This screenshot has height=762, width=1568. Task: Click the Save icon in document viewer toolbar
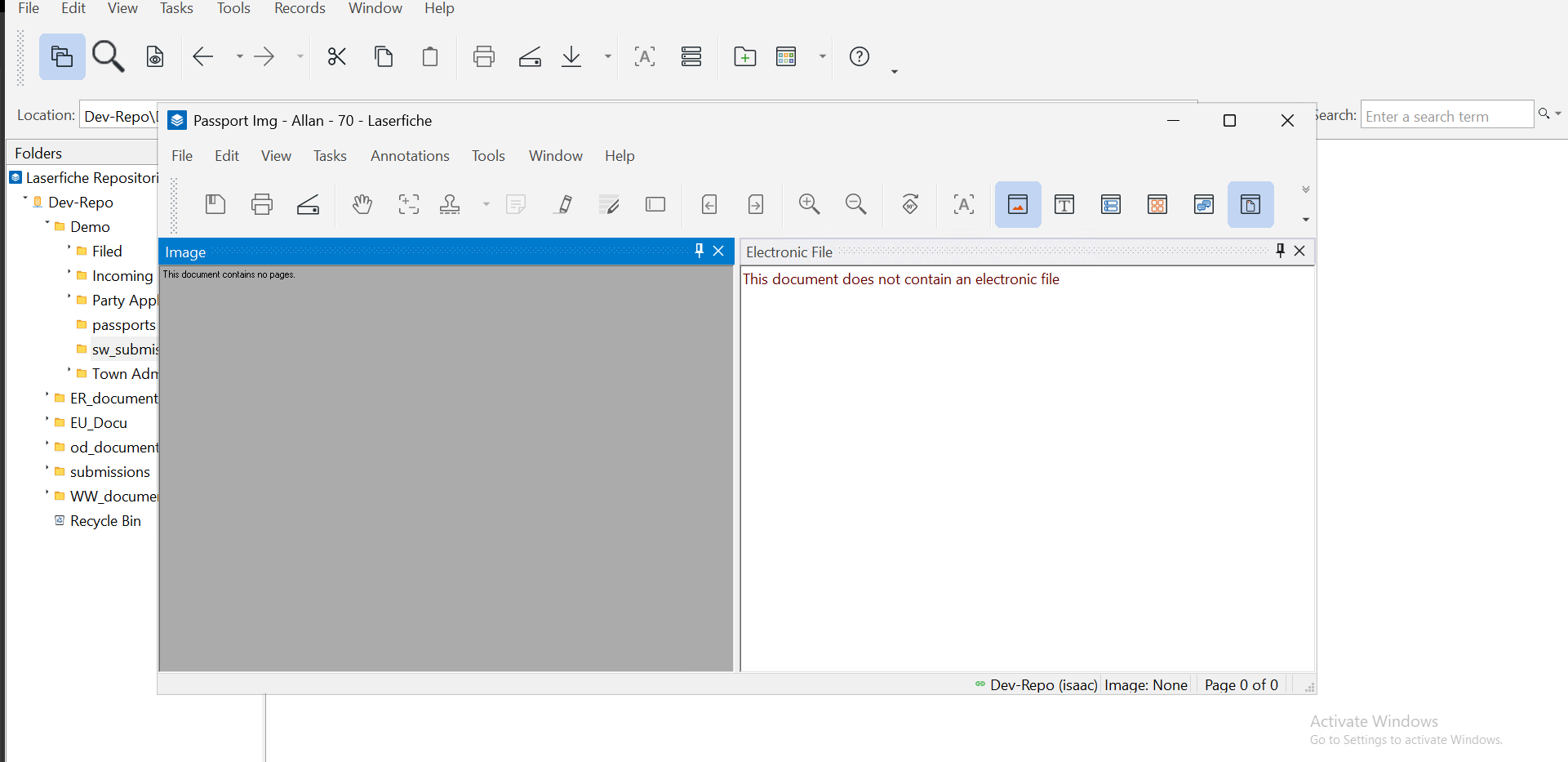click(x=215, y=204)
